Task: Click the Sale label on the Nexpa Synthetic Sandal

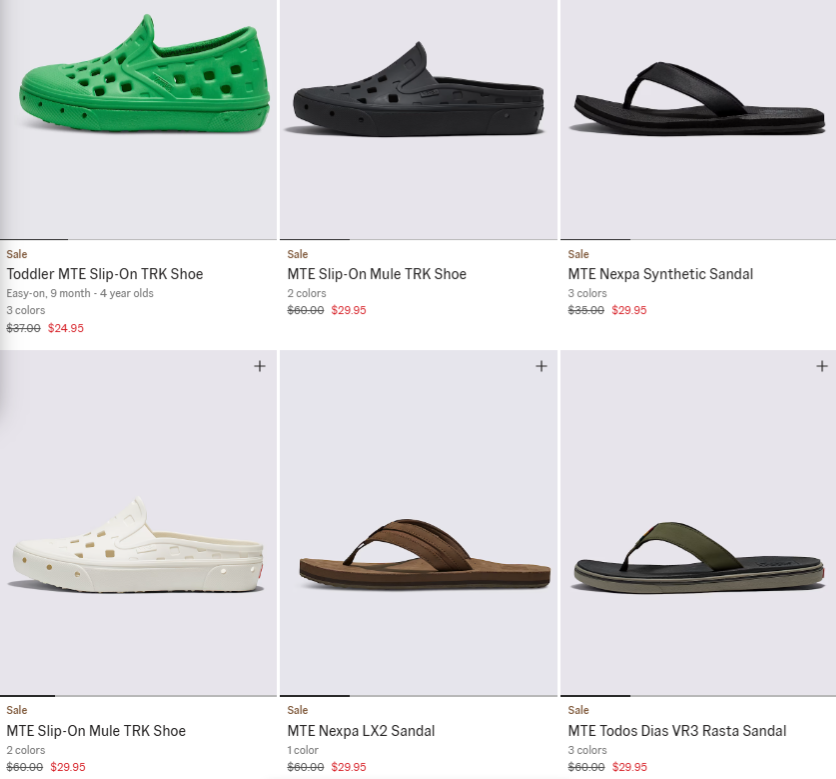Action: coord(578,254)
